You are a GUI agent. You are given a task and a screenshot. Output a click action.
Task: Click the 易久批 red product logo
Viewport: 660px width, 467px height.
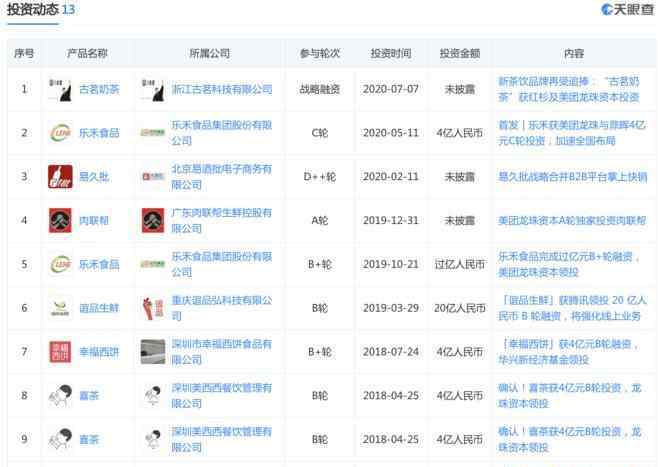coord(60,177)
